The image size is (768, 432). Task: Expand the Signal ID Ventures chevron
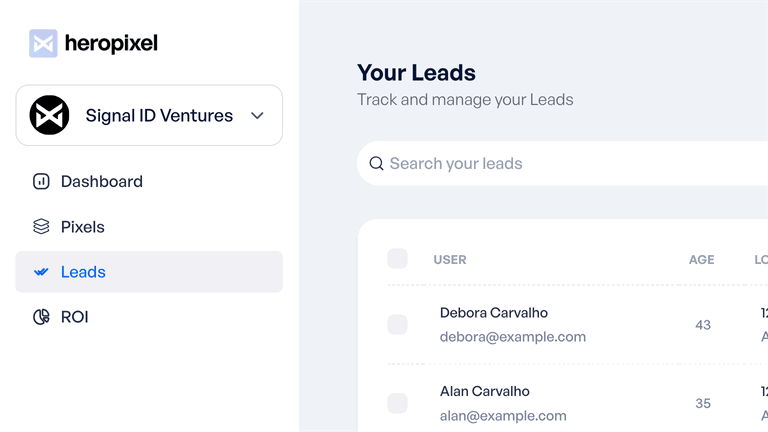coord(257,116)
